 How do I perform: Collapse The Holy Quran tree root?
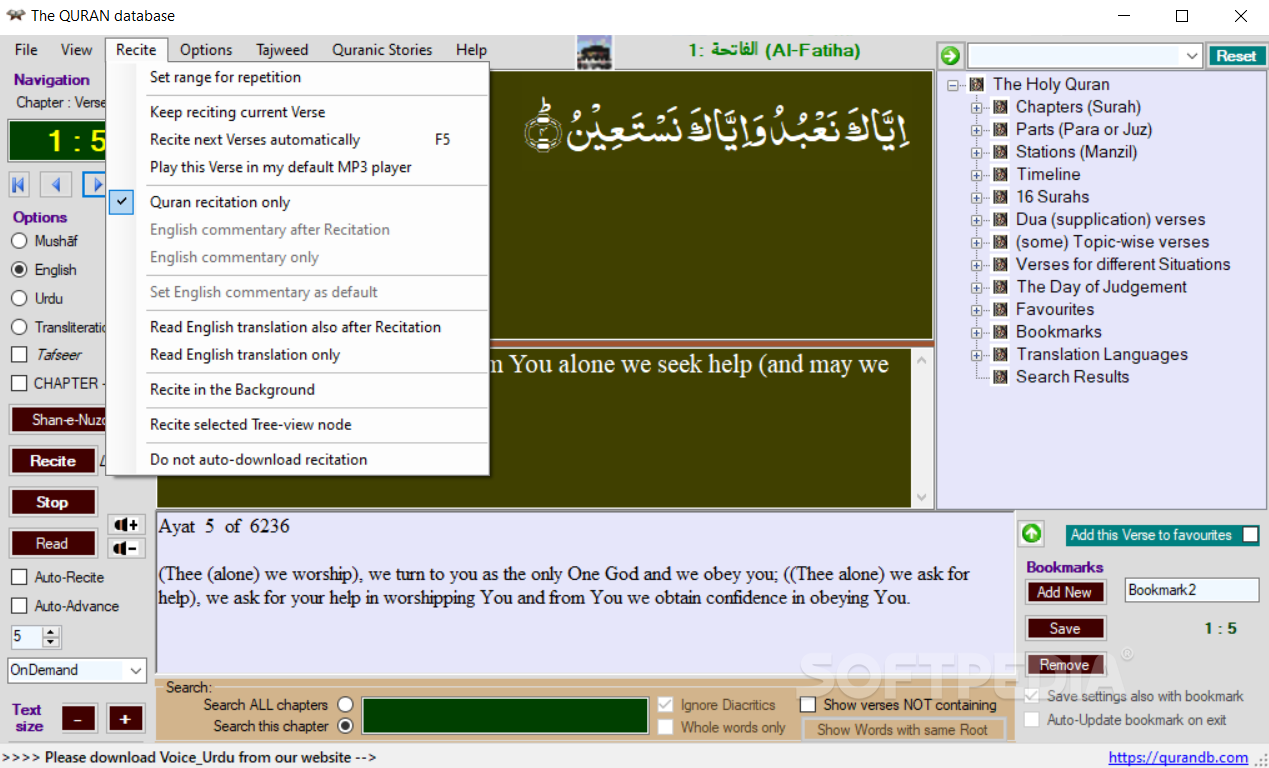pos(953,85)
